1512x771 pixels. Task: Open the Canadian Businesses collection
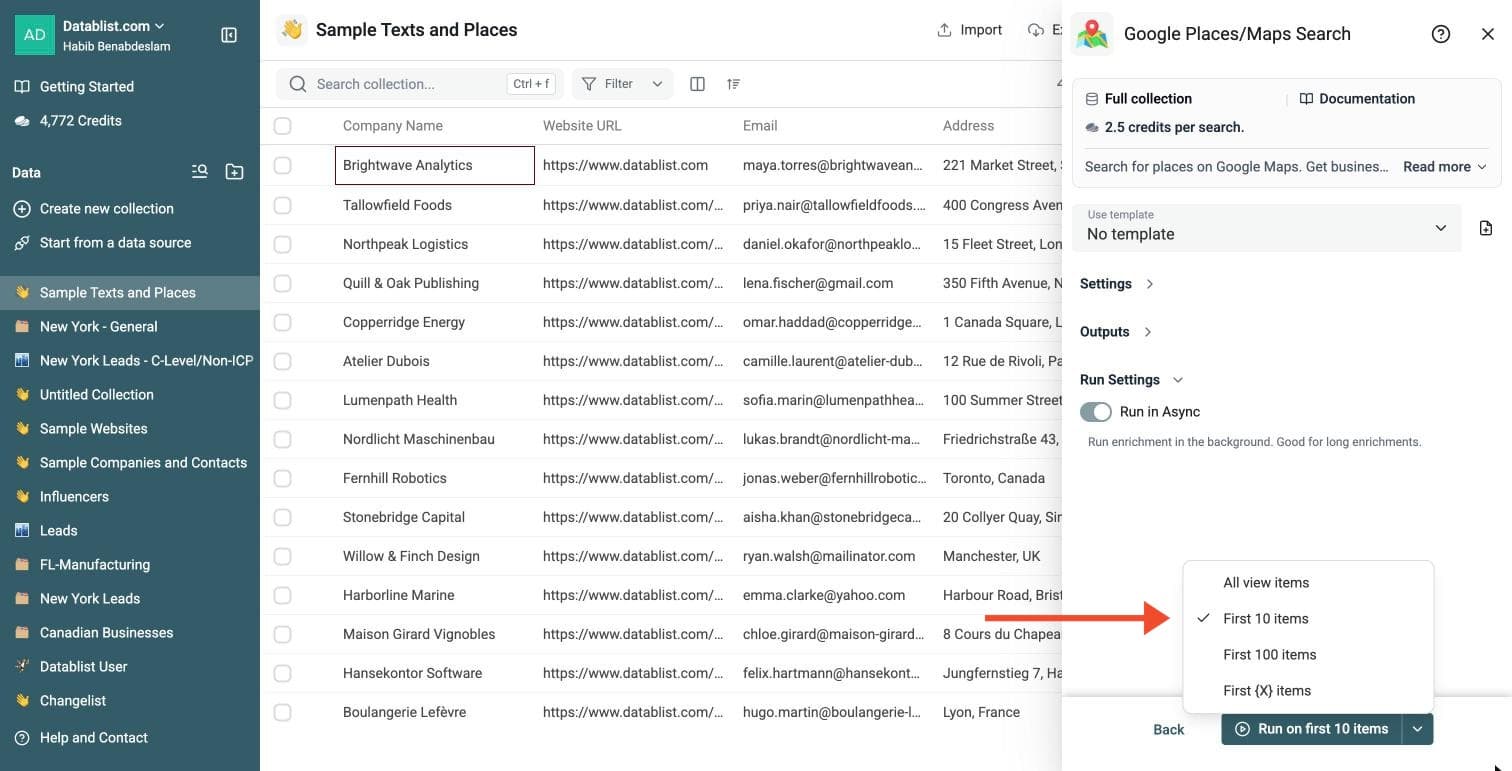tap(106, 633)
